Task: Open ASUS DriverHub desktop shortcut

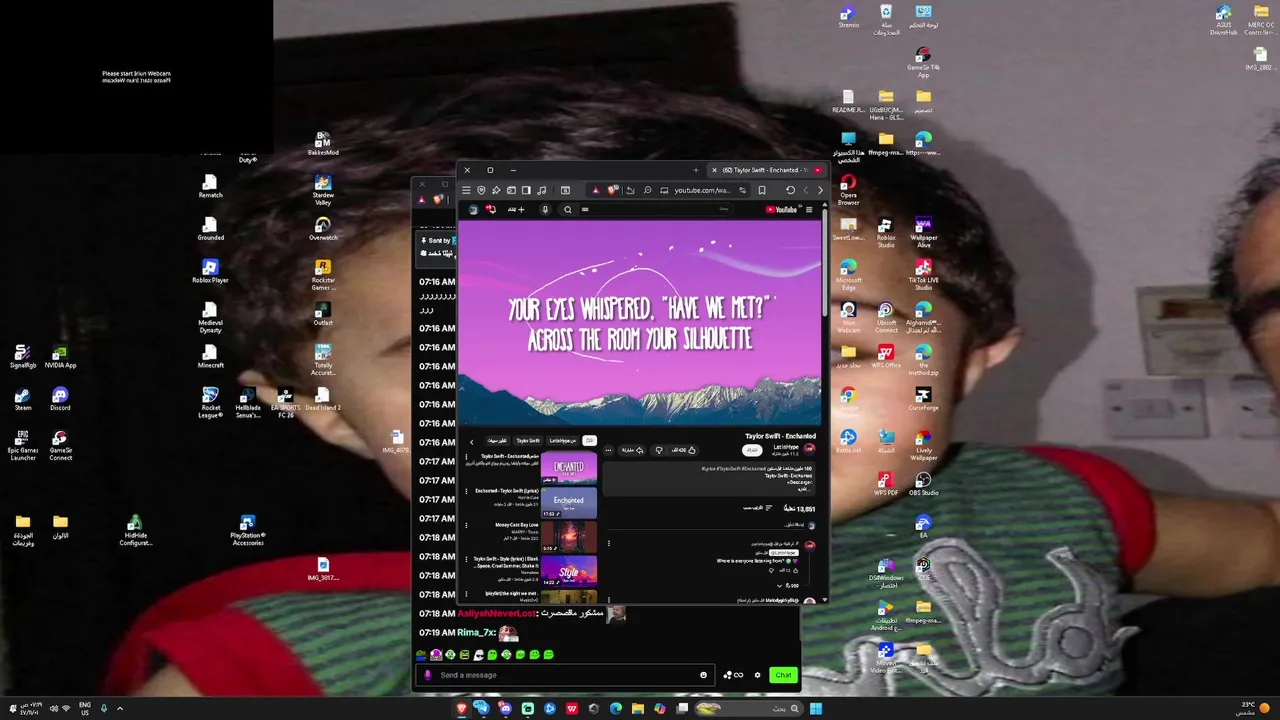Action: click(x=1223, y=20)
